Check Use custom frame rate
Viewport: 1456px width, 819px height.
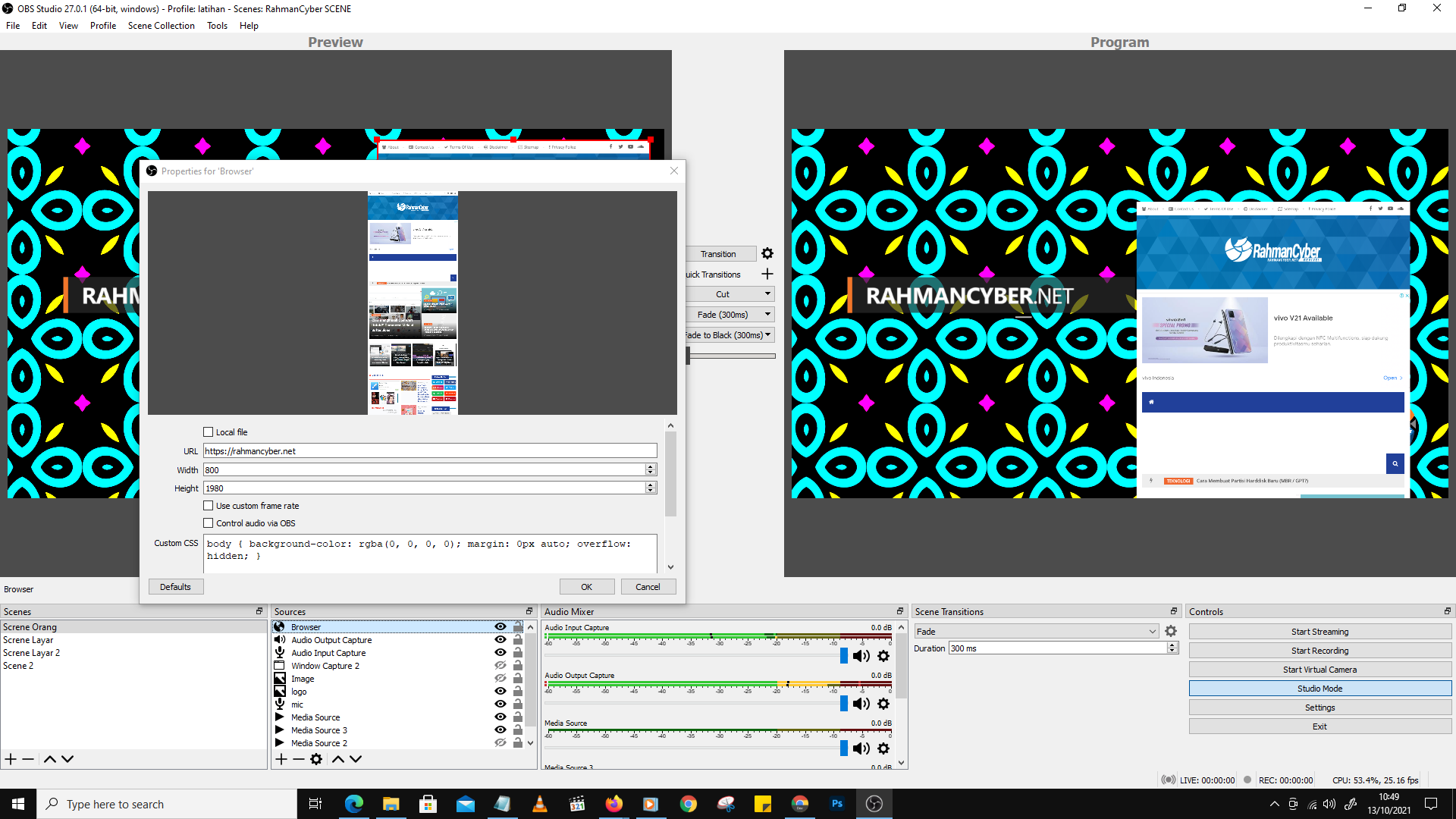point(208,505)
